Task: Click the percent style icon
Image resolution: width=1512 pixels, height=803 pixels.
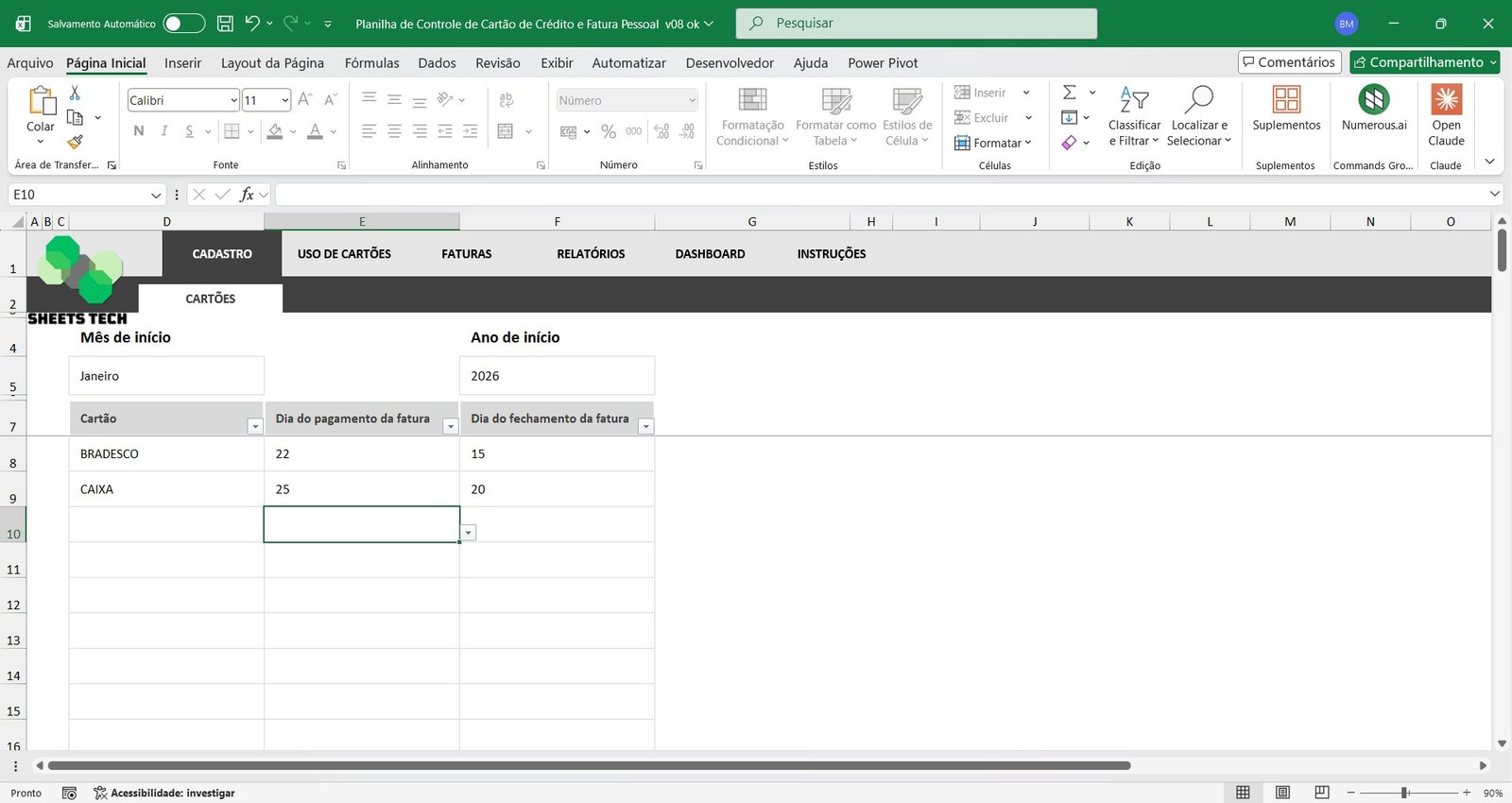Action: click(609, 132)
